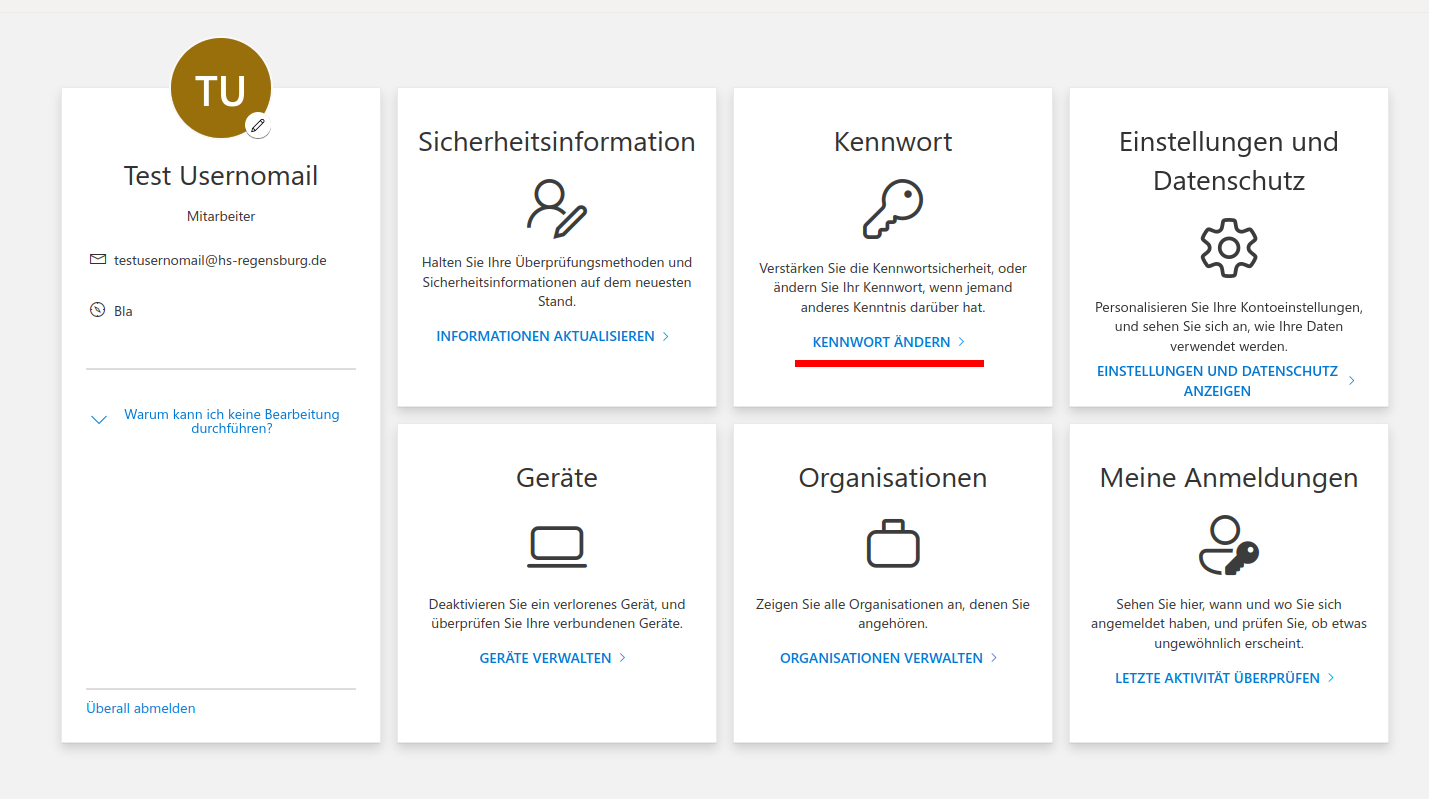Click the pencil edit icon on the avatar
1429x799 pixels.
pyautogui.click(x=258, y=125)
